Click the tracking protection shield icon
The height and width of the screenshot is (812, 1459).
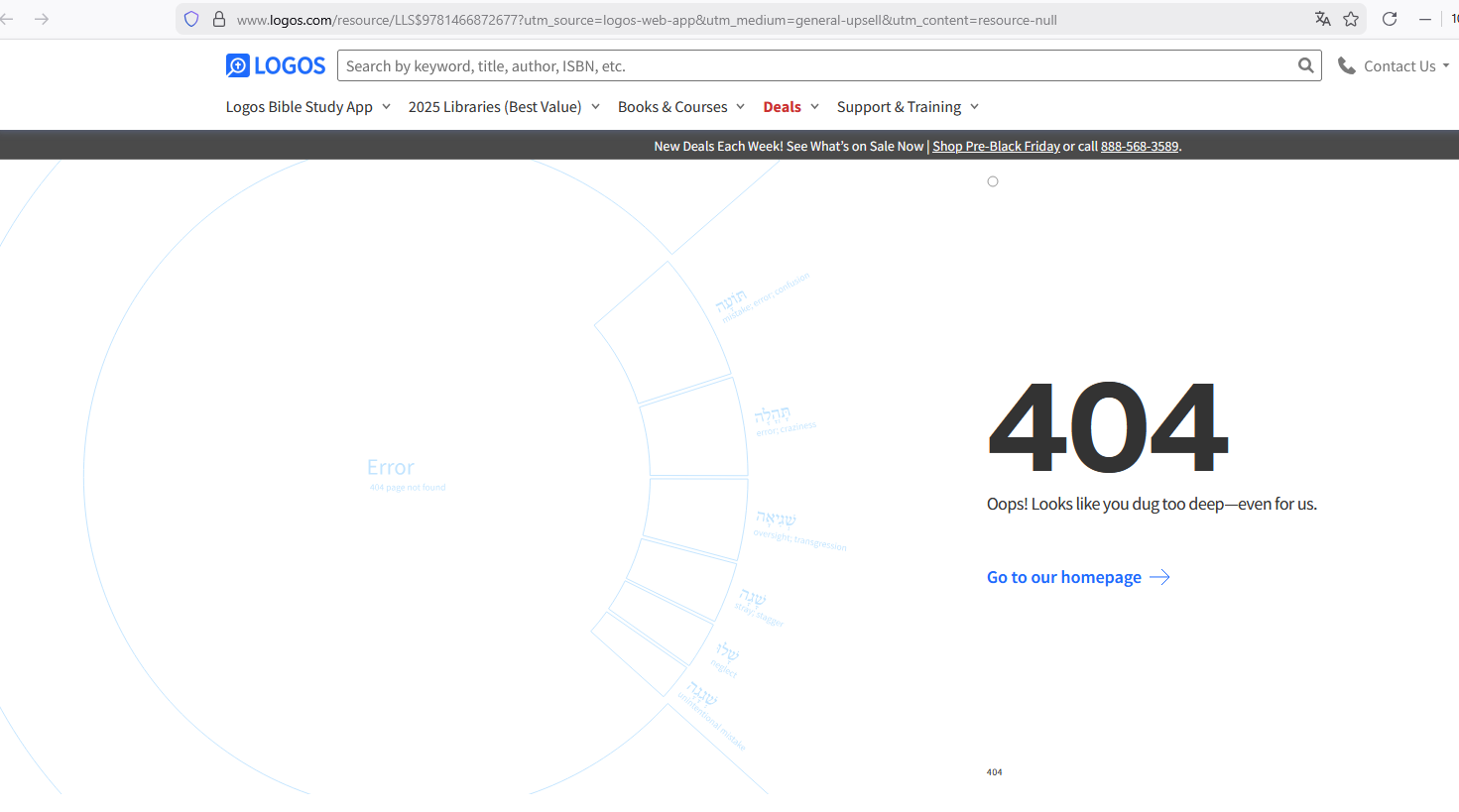pos(190,18)
